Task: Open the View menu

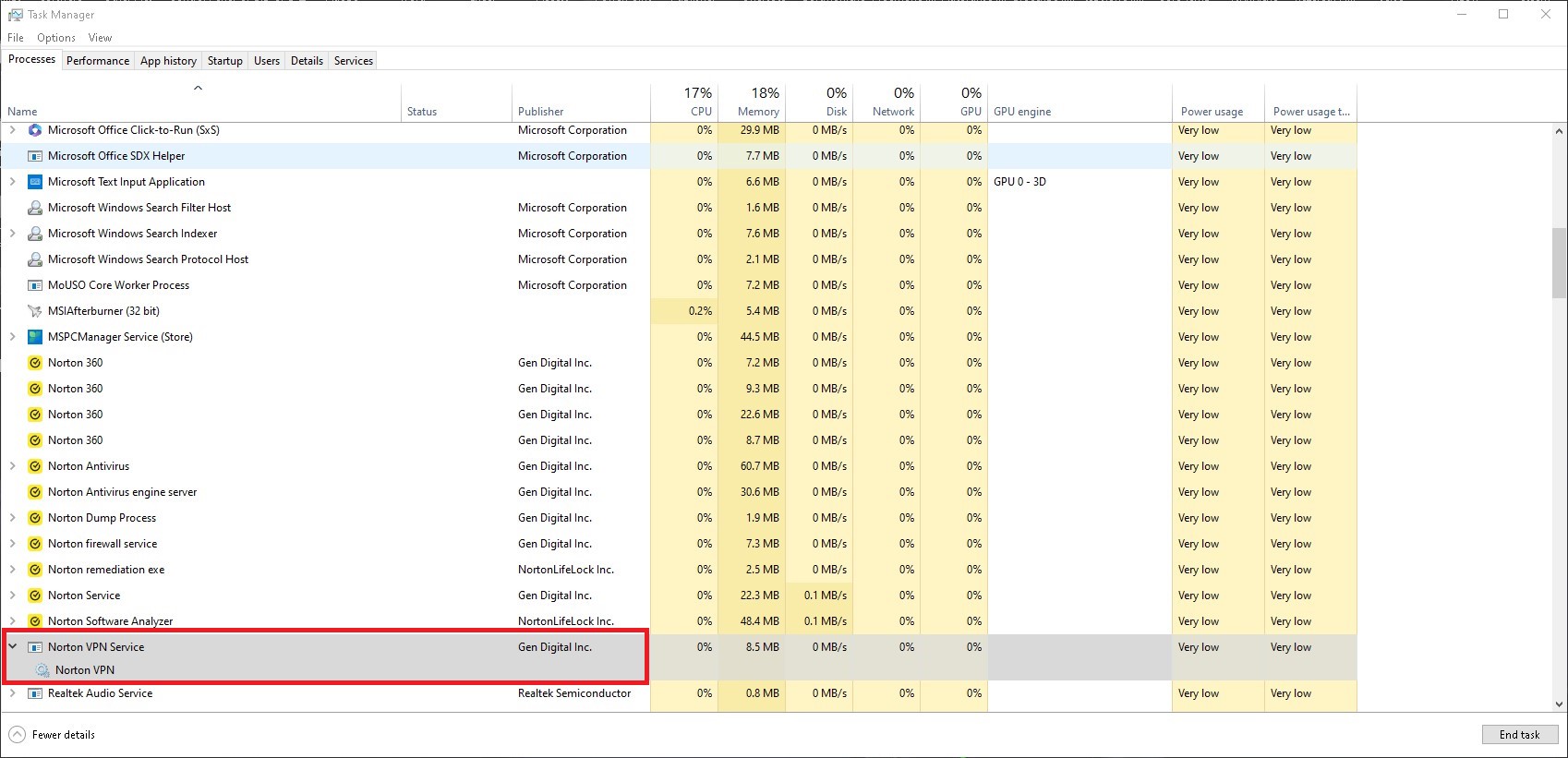Action: coord(100,38)
